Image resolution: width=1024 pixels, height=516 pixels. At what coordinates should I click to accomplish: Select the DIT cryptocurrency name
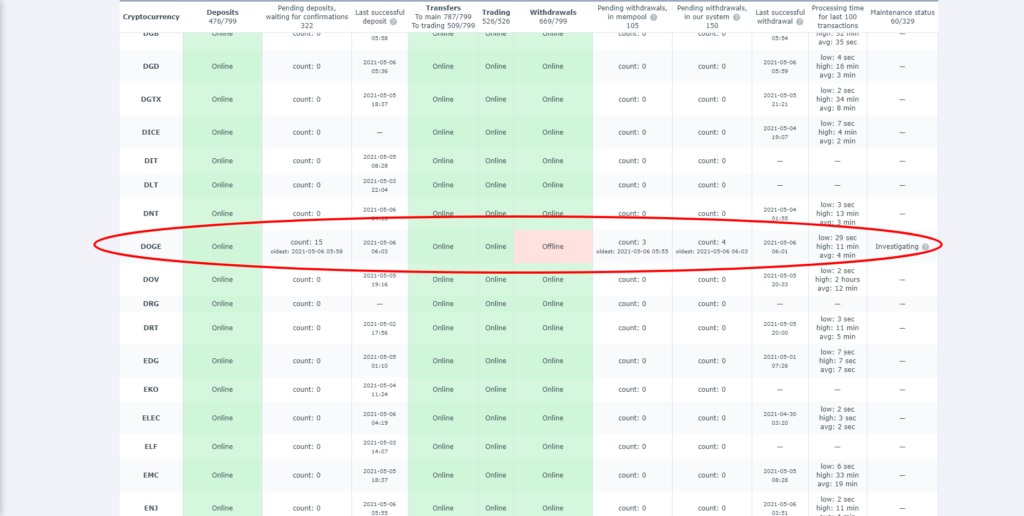(151, 161)
